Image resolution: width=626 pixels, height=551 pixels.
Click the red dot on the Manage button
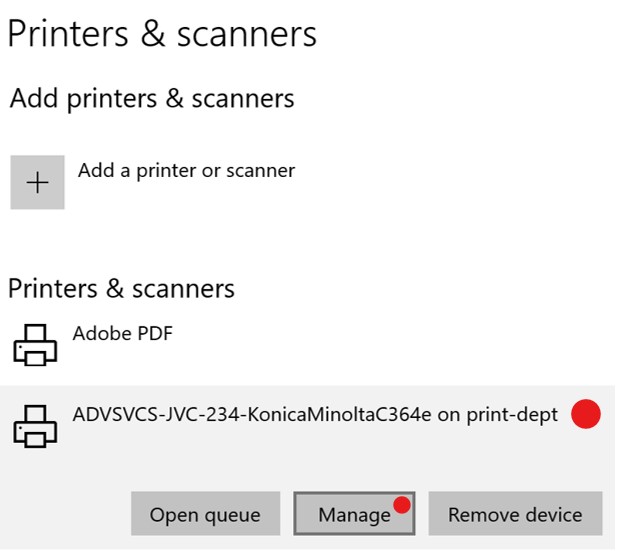(402, 504)
